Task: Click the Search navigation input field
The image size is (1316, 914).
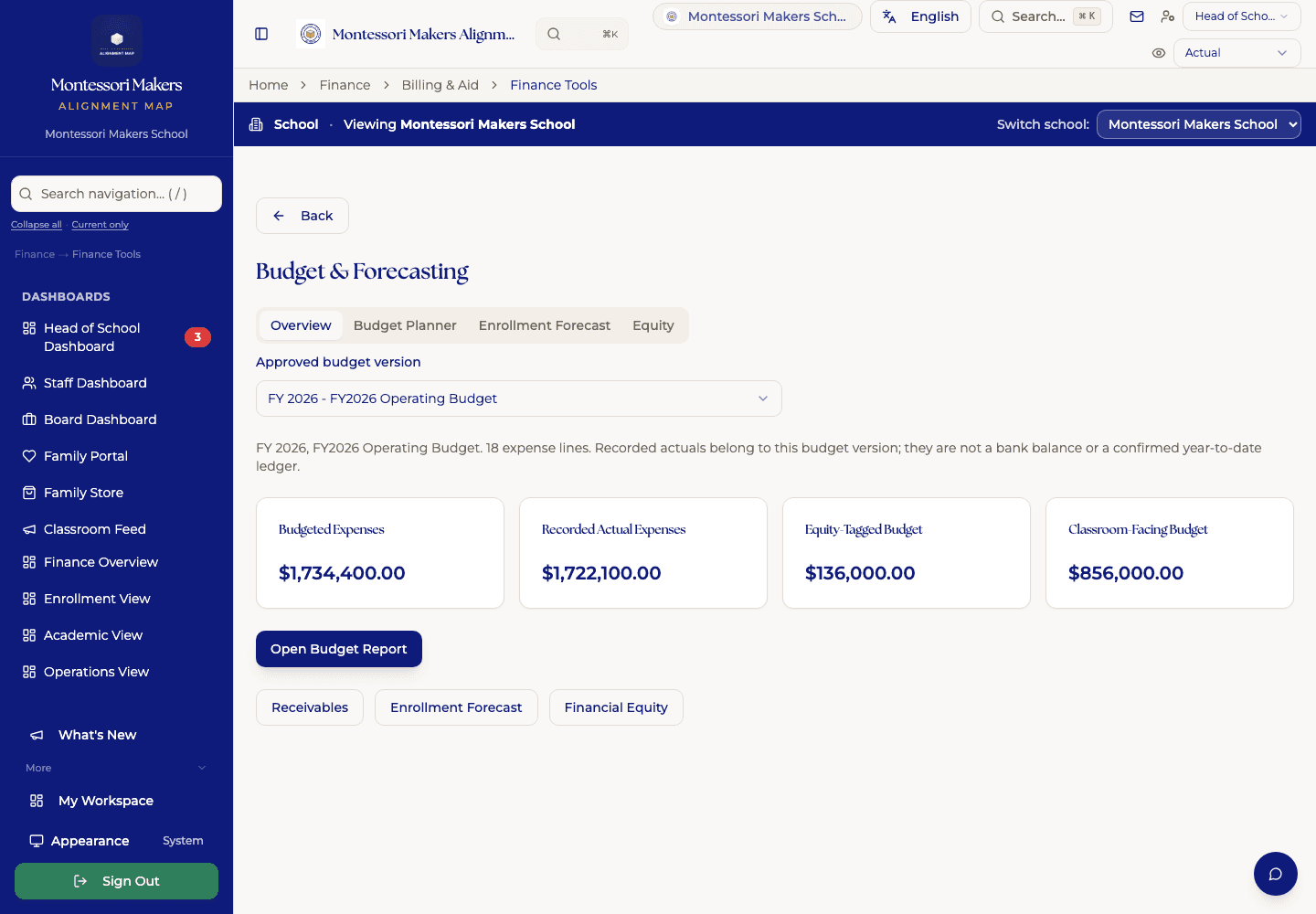Action: pyautogui.click(x=116, y=194)
